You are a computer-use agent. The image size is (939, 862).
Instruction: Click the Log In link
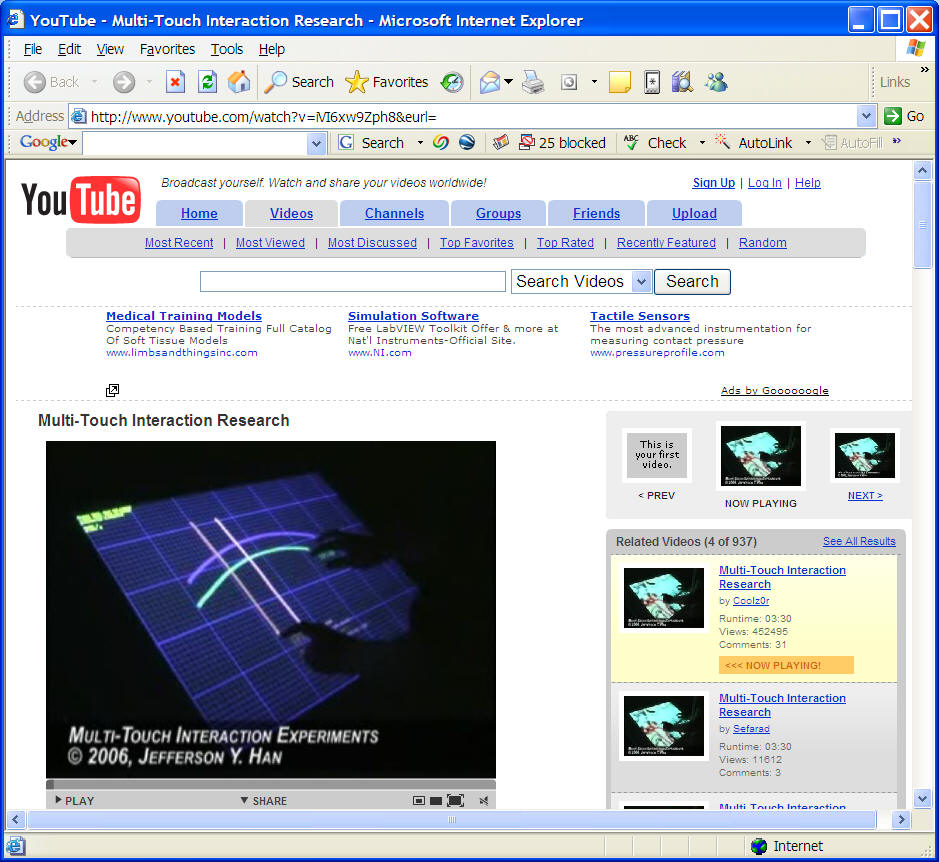click(x=765, y=183)
